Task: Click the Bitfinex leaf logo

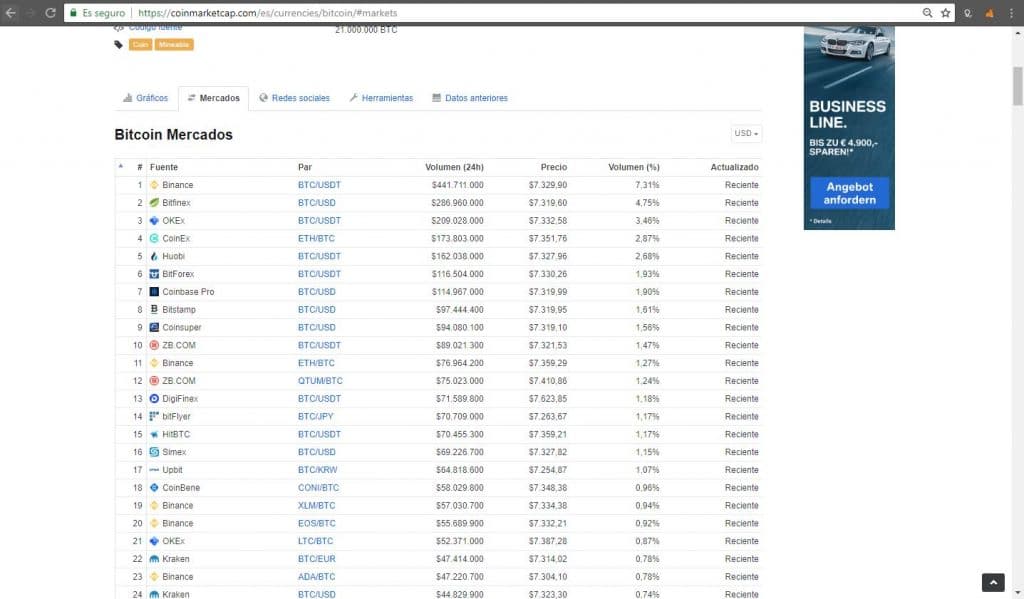Action: click(x=154, y=202)
